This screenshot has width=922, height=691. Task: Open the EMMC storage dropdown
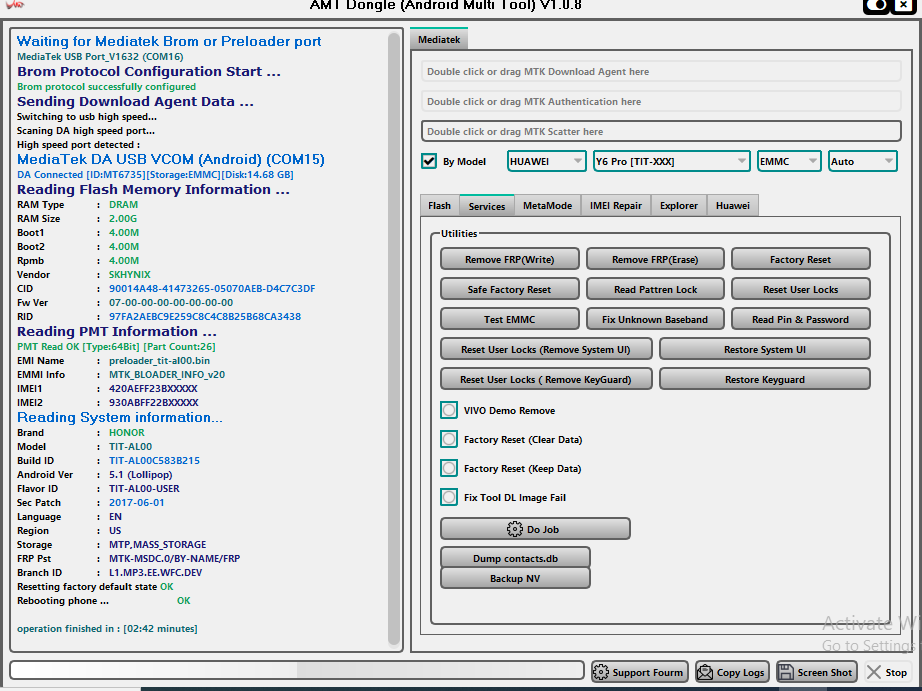[x=789, y=161]
